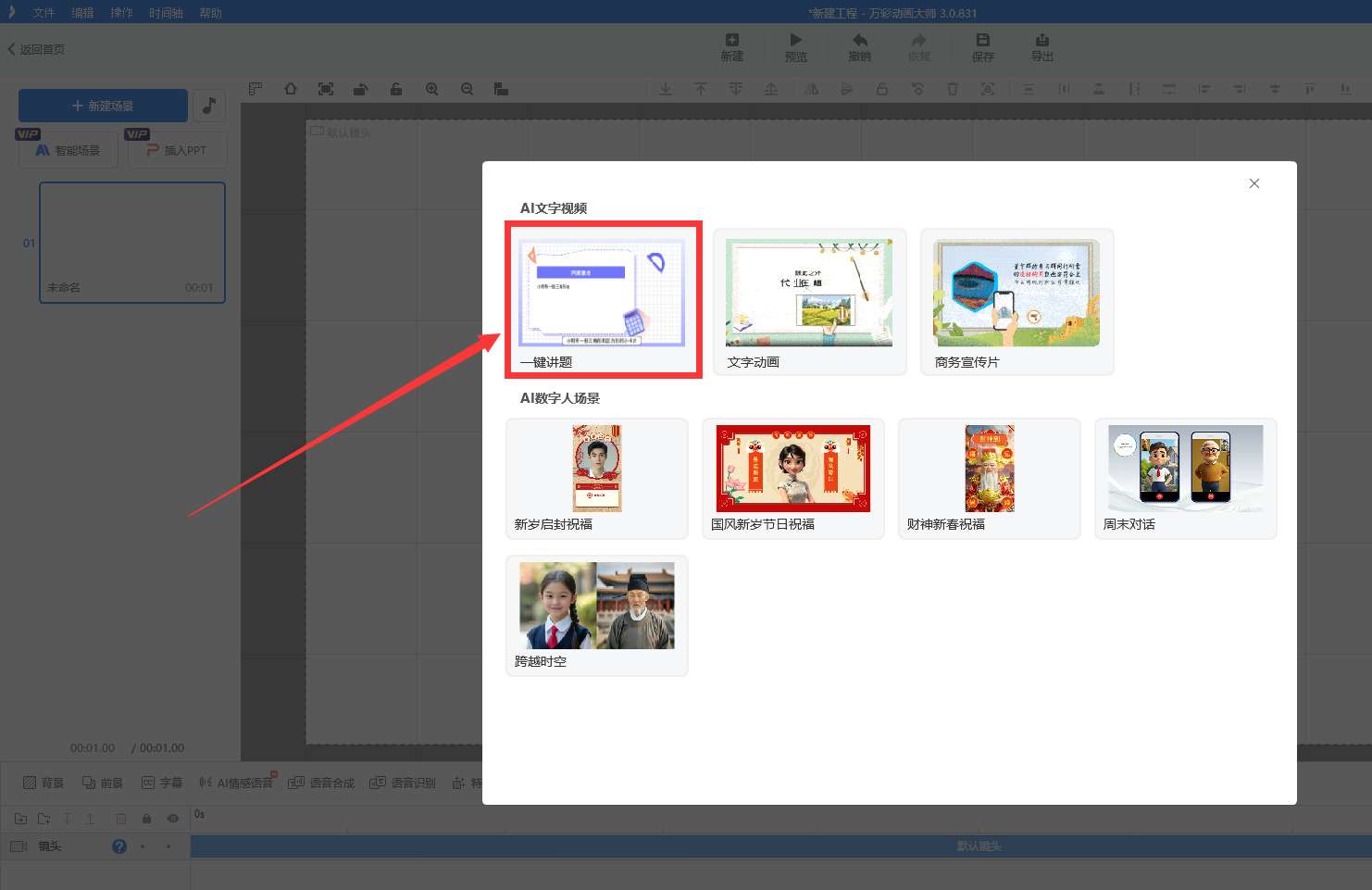Click the 字幕 subtitle tool

162,783
